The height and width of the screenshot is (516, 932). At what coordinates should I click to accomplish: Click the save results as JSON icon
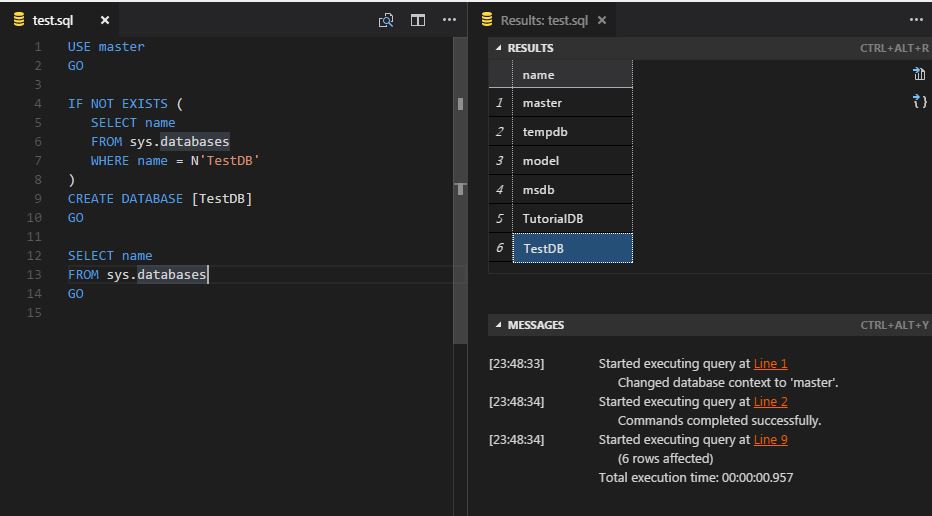tap(919, 100)
